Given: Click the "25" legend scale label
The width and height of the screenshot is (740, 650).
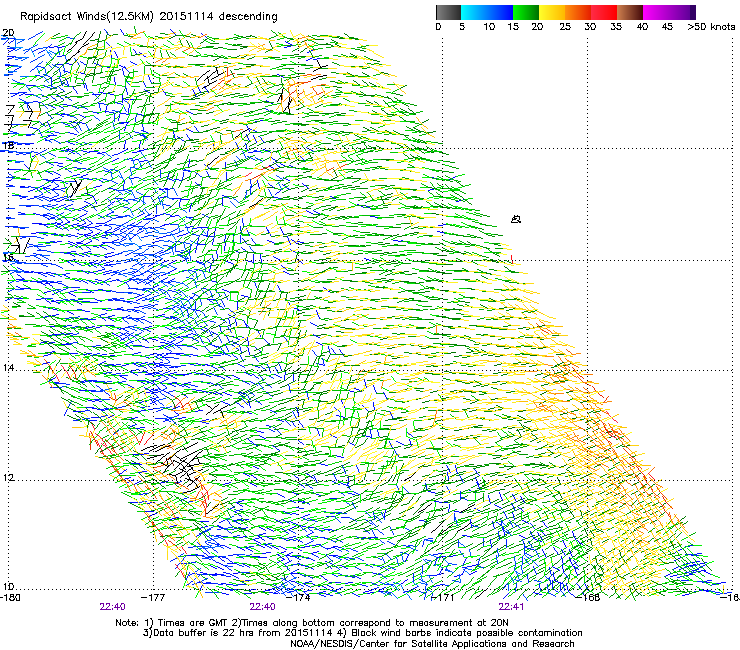Looking at the screenshot, I should coord(565,27).
